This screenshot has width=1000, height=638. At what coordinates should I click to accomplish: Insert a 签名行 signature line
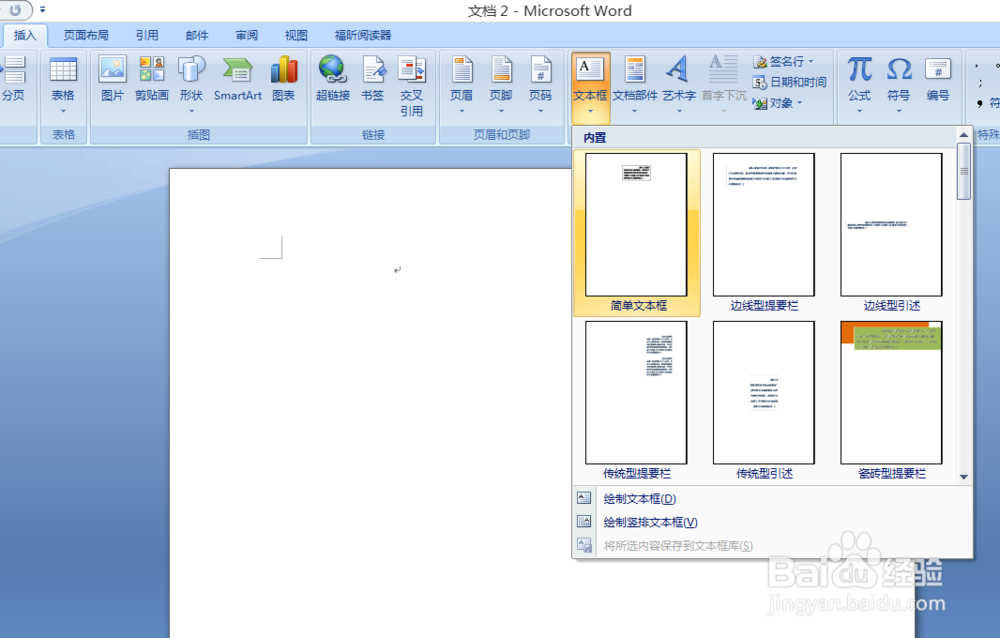click(x=779, y=61)
